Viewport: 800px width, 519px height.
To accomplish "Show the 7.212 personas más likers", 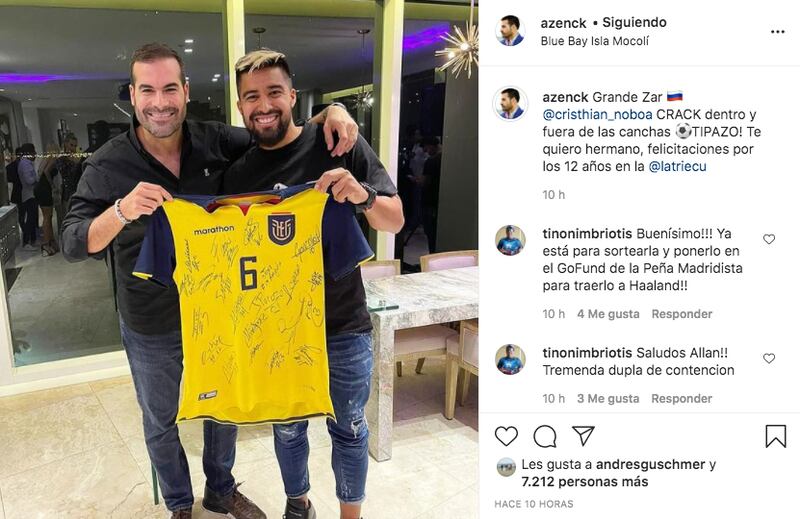I will [x=585, y=482].
